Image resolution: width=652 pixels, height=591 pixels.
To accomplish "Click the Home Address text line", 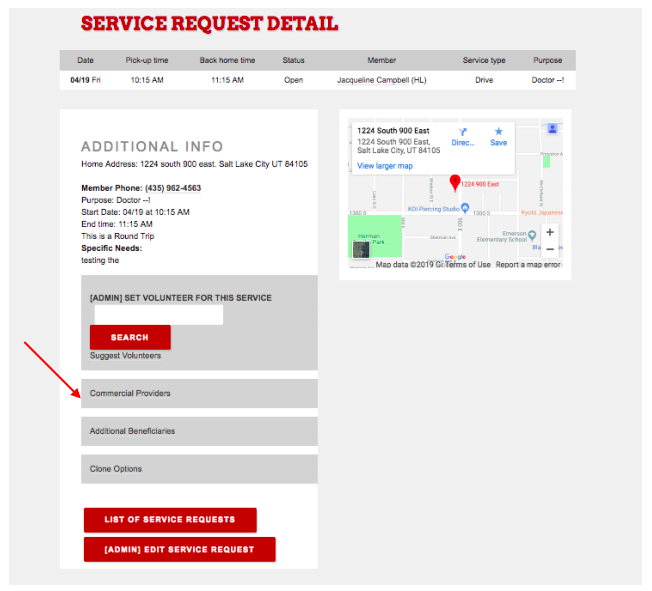I will coord(194,164).
